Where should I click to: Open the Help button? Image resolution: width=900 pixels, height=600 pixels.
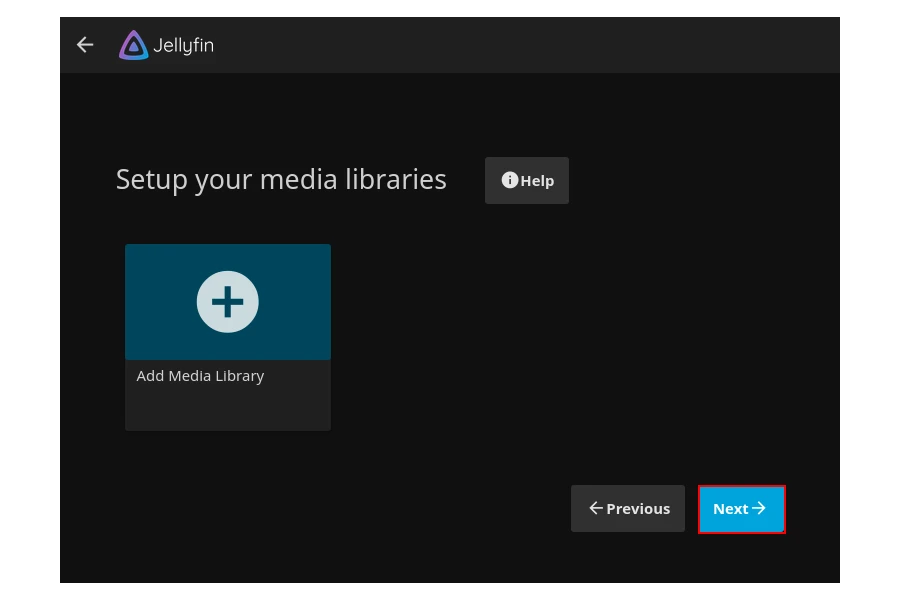pyautogui.click(x=527, y=180)
